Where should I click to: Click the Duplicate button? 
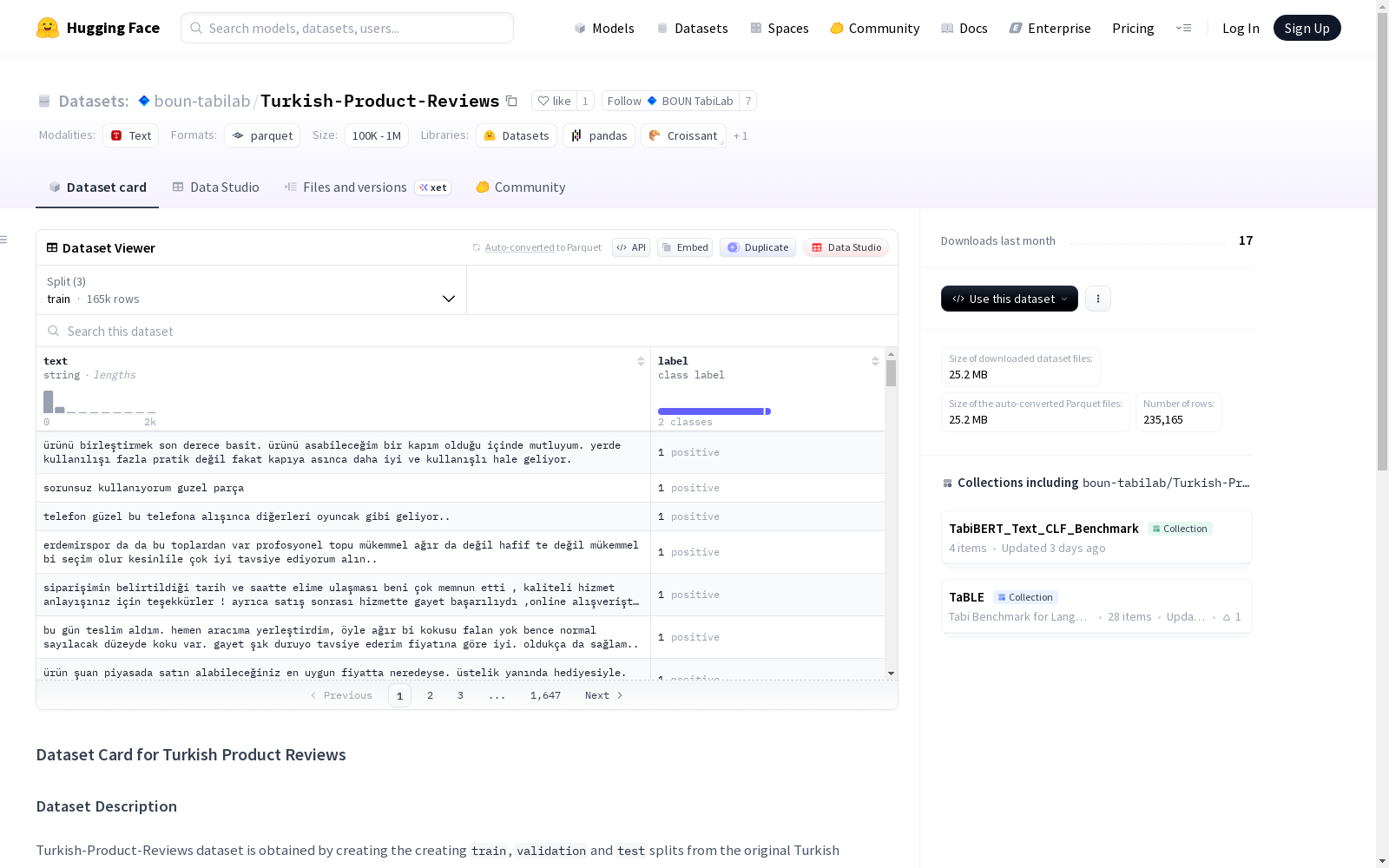coord(758,247)
